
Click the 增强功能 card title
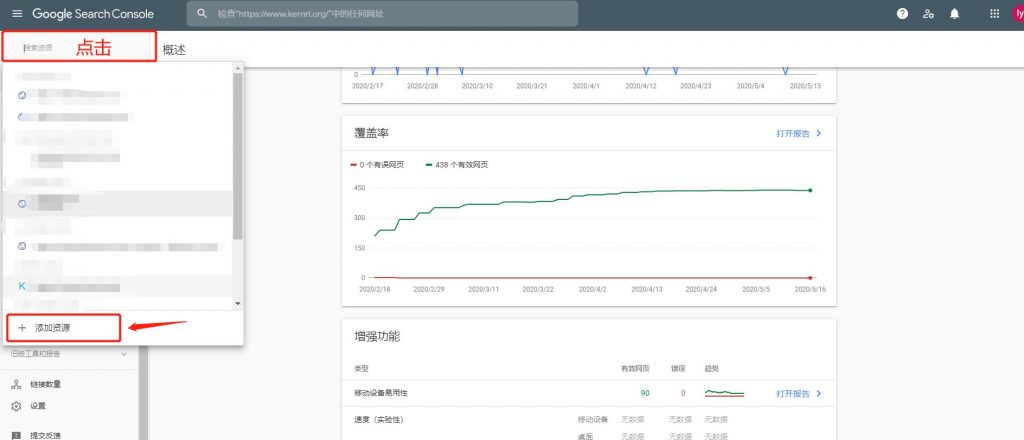pyautogui.click(x=377, y=337)
